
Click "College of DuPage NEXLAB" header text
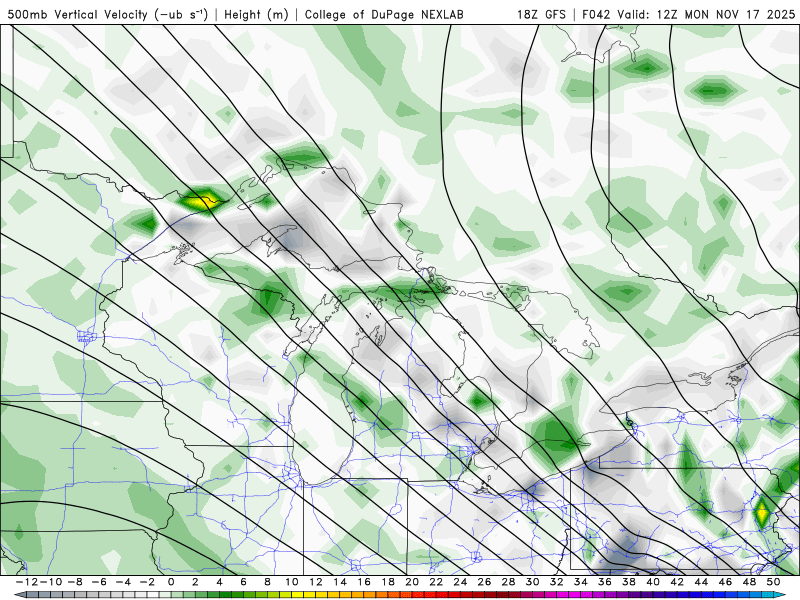point(384,14)
